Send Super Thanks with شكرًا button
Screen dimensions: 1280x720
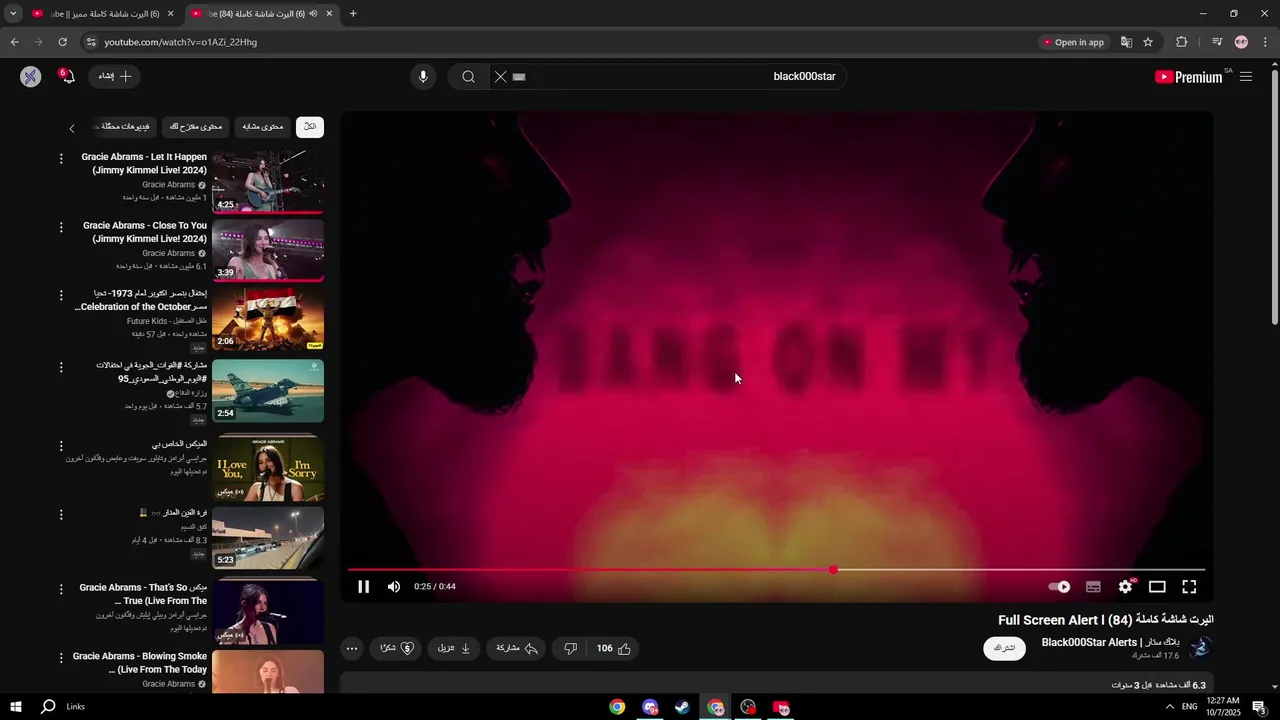(x=397, y=648)
